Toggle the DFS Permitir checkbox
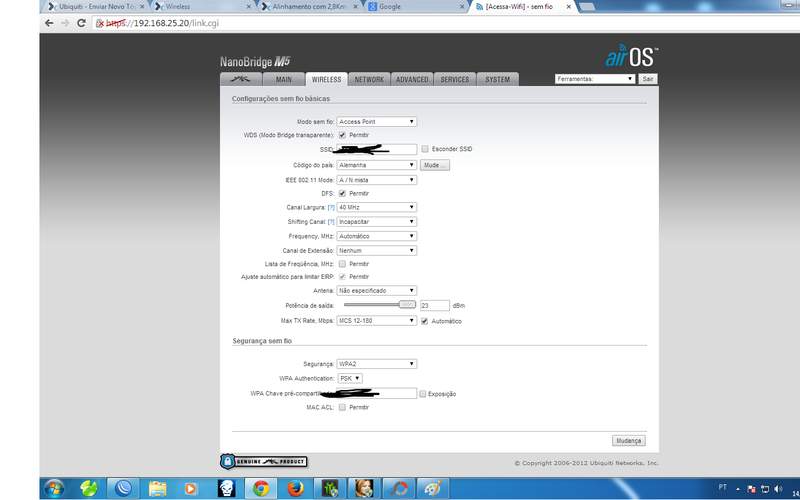This screenshot has width=800, height=500. [342, 193]
